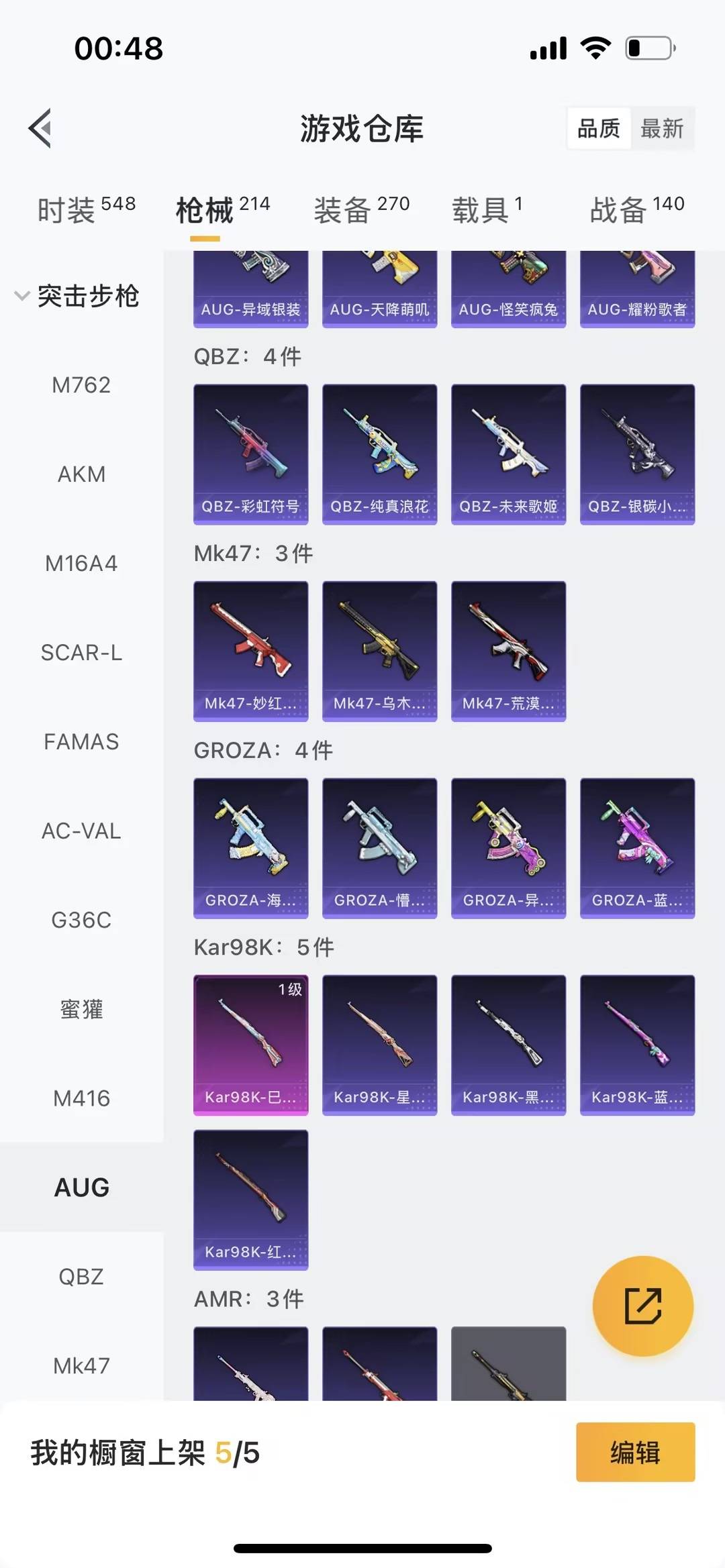This screenshot has width=725, height=1568.
Task: Select M416 in the weapon sidebar
Action: (81, 1098)
